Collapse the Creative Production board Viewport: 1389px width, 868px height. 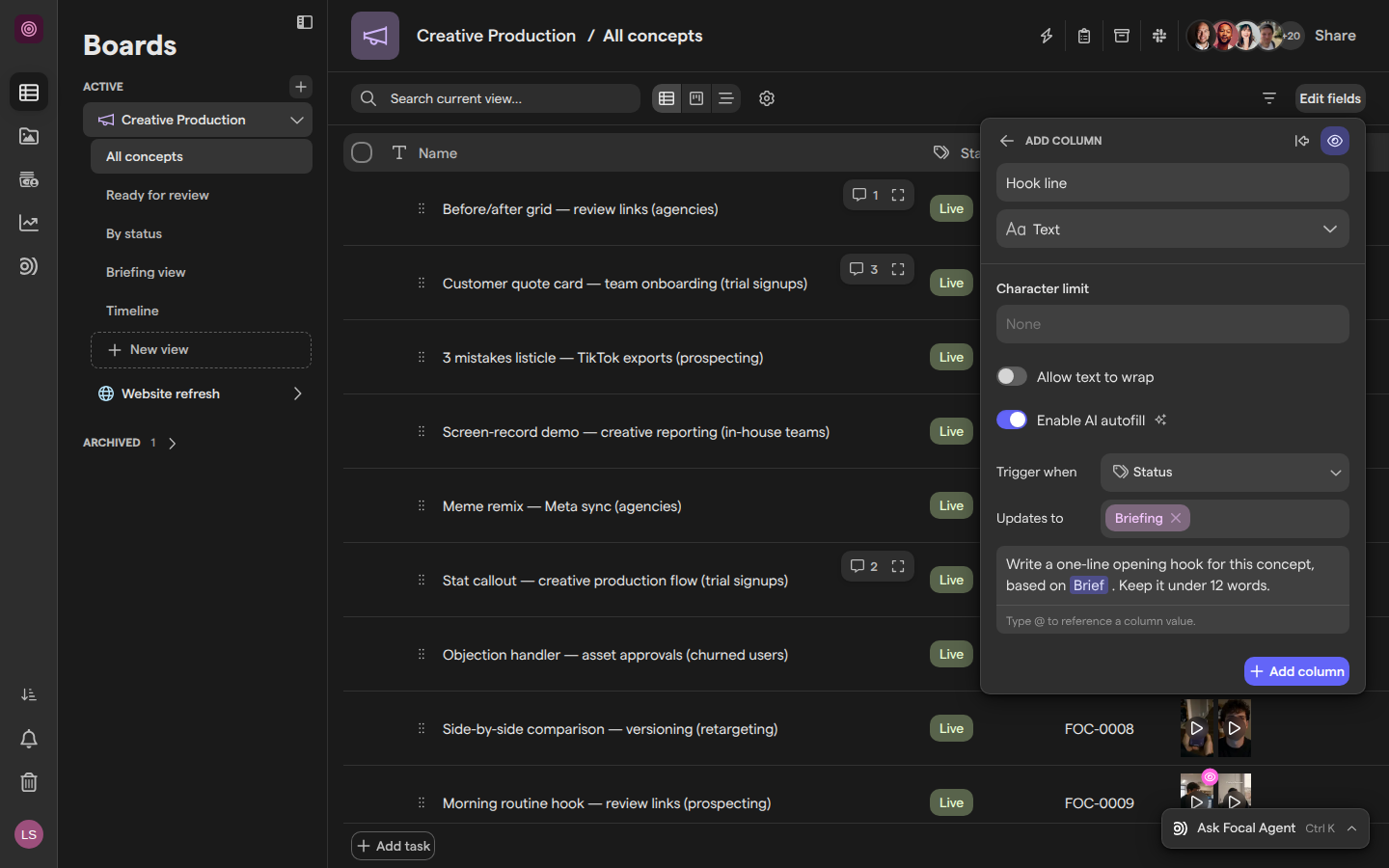point(297,120)
